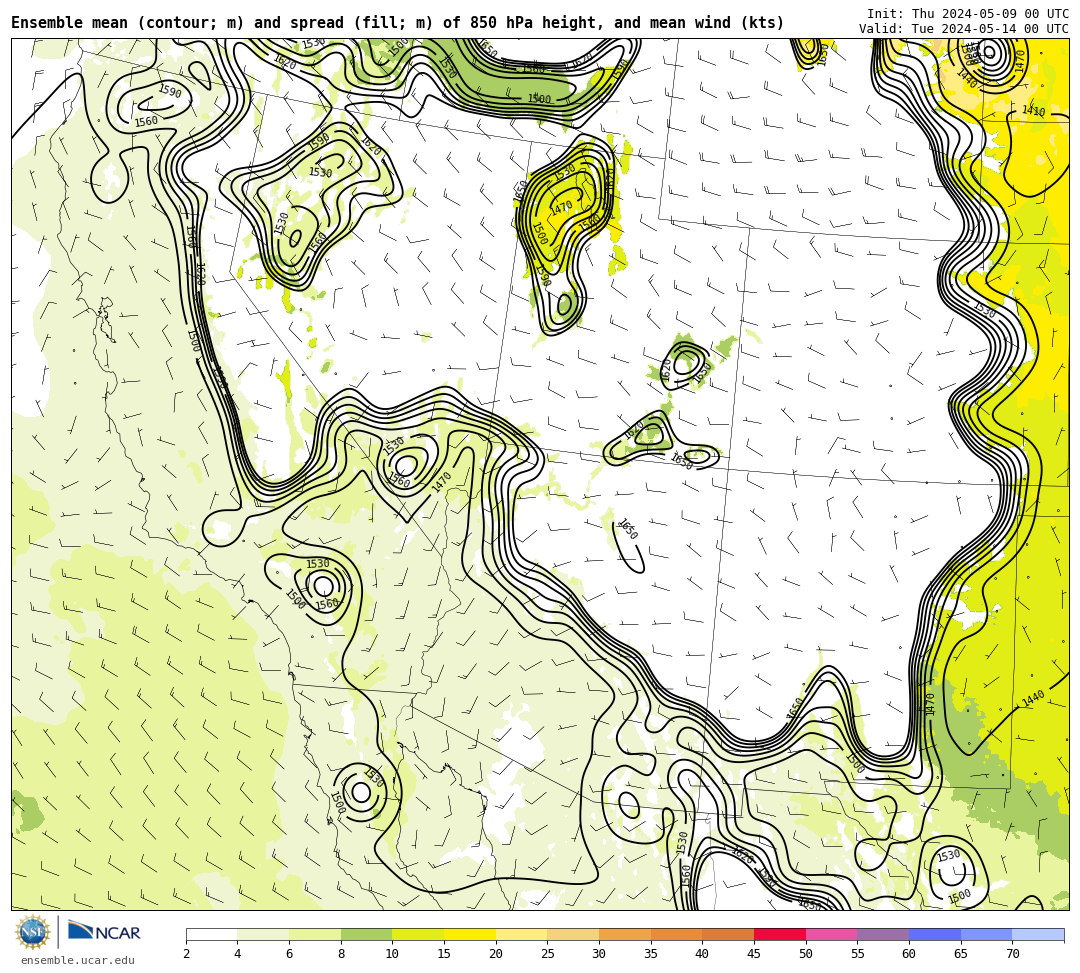
Task: Click the colorbar tick label '6'
Action: pos(289,954)
